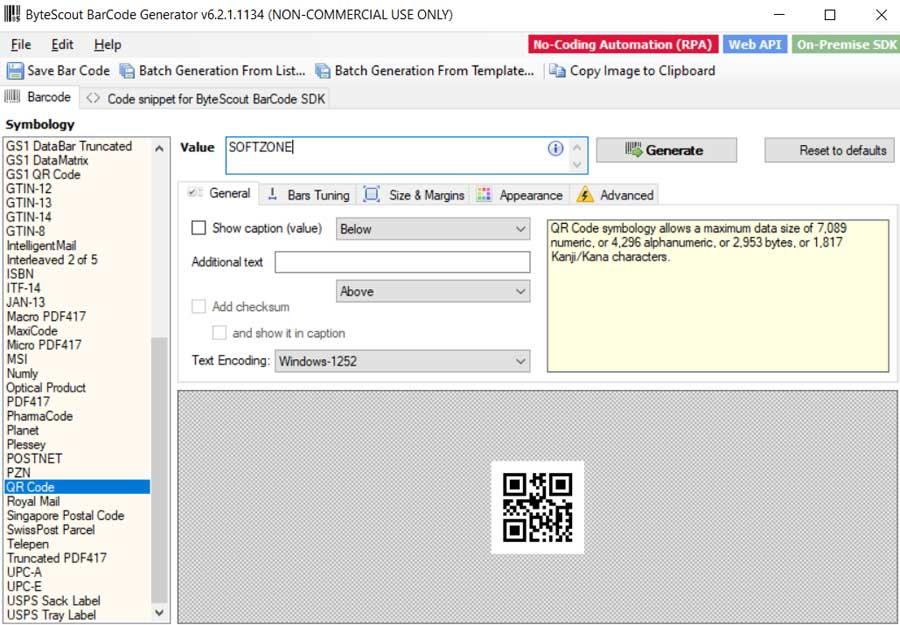
Task: Click Save Bar Code toolbar button
Action: [x=59, y=71]
